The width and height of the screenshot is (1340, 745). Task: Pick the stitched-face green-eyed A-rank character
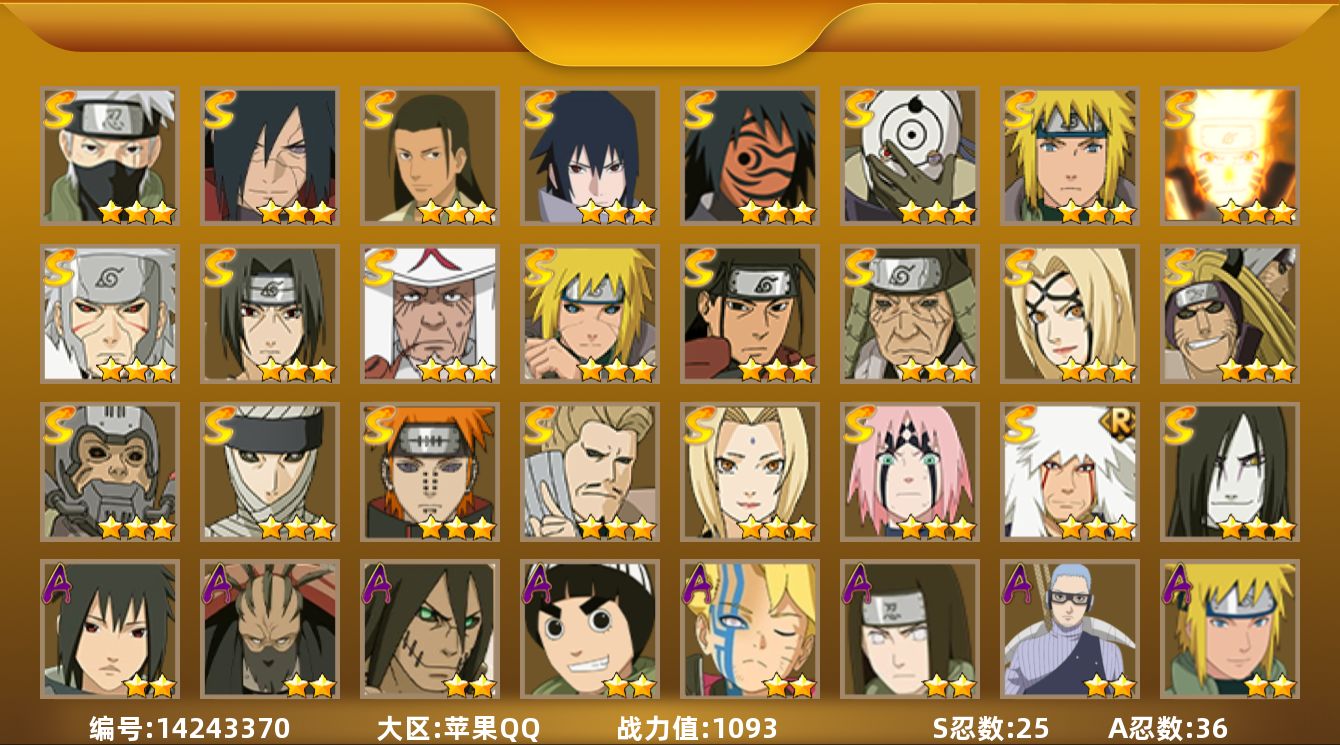[x=430, y=630]
